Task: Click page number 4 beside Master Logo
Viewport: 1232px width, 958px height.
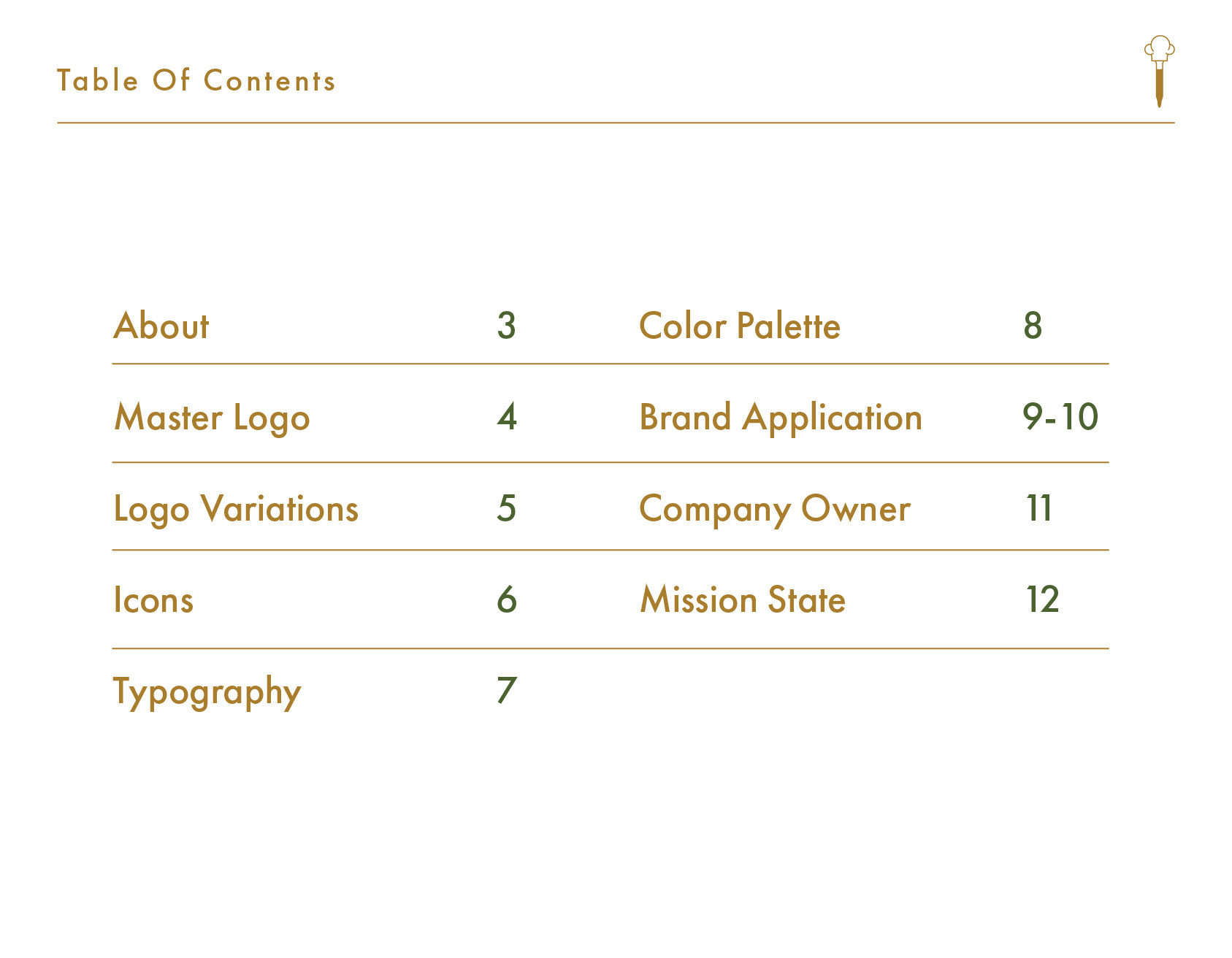Action: click(x=507, y=417)
